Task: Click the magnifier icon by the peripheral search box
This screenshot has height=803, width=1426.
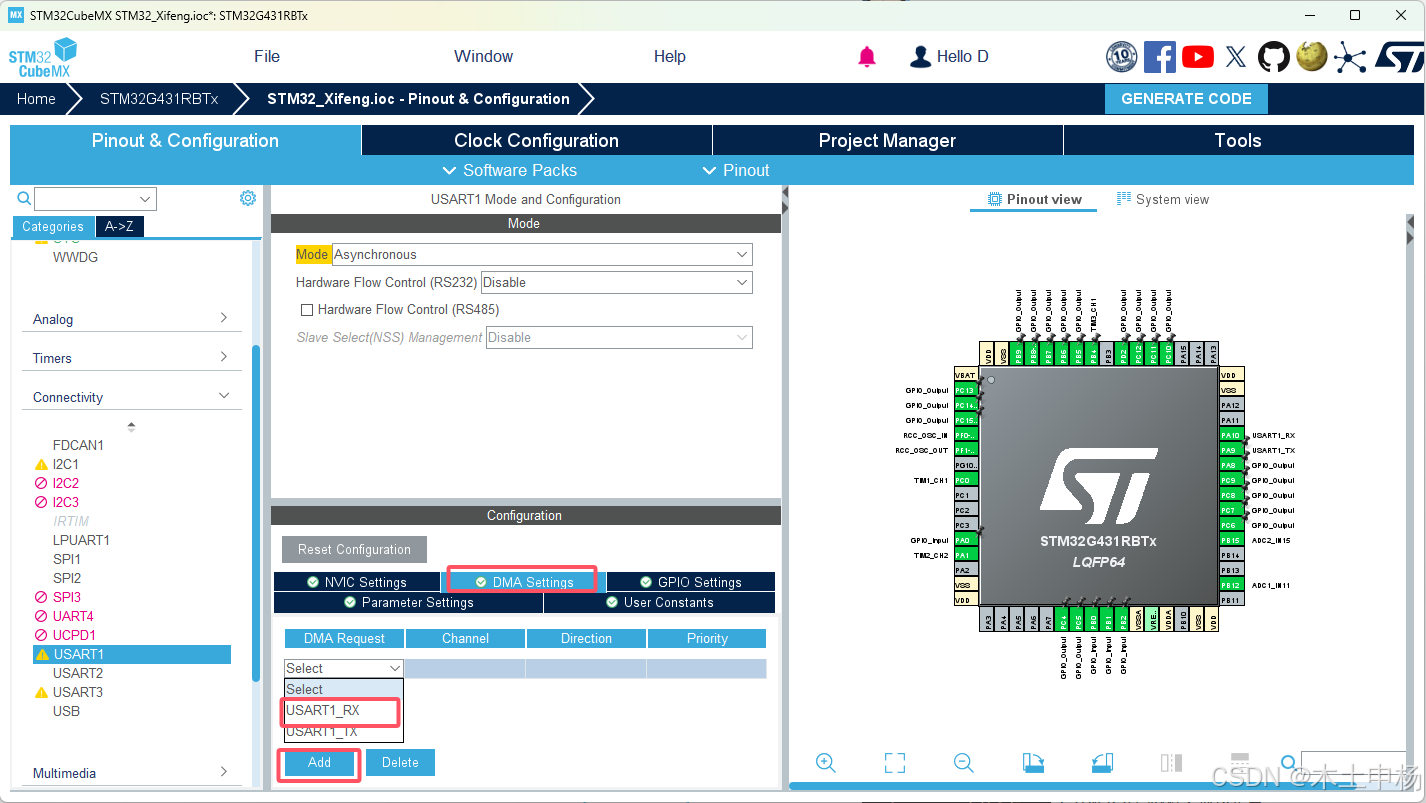Action: [24, 198]
